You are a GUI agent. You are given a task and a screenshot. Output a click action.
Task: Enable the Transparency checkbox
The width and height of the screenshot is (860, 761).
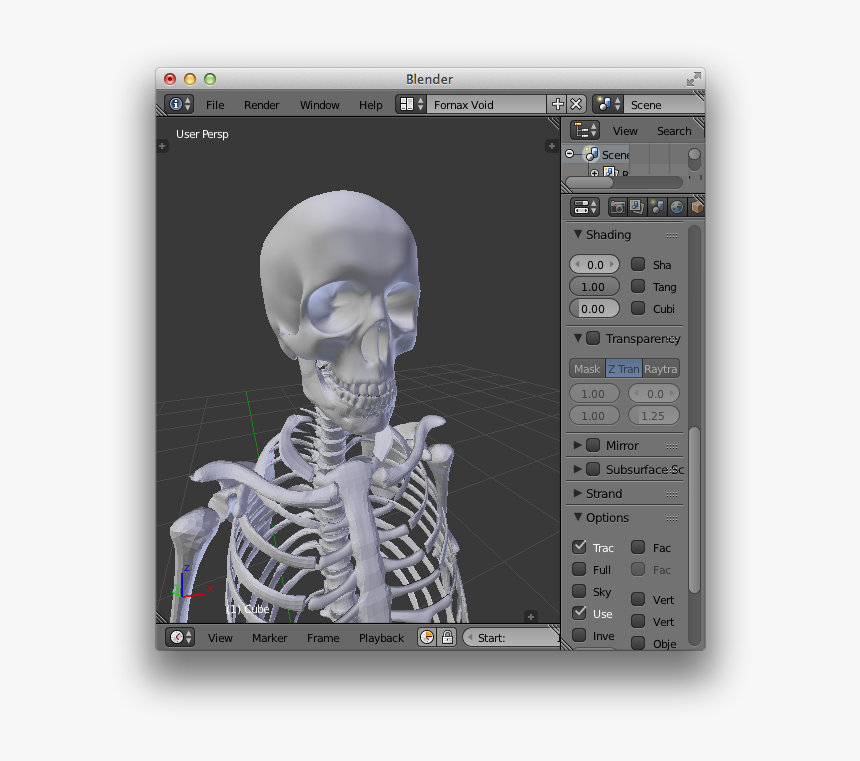coord(593,338)
